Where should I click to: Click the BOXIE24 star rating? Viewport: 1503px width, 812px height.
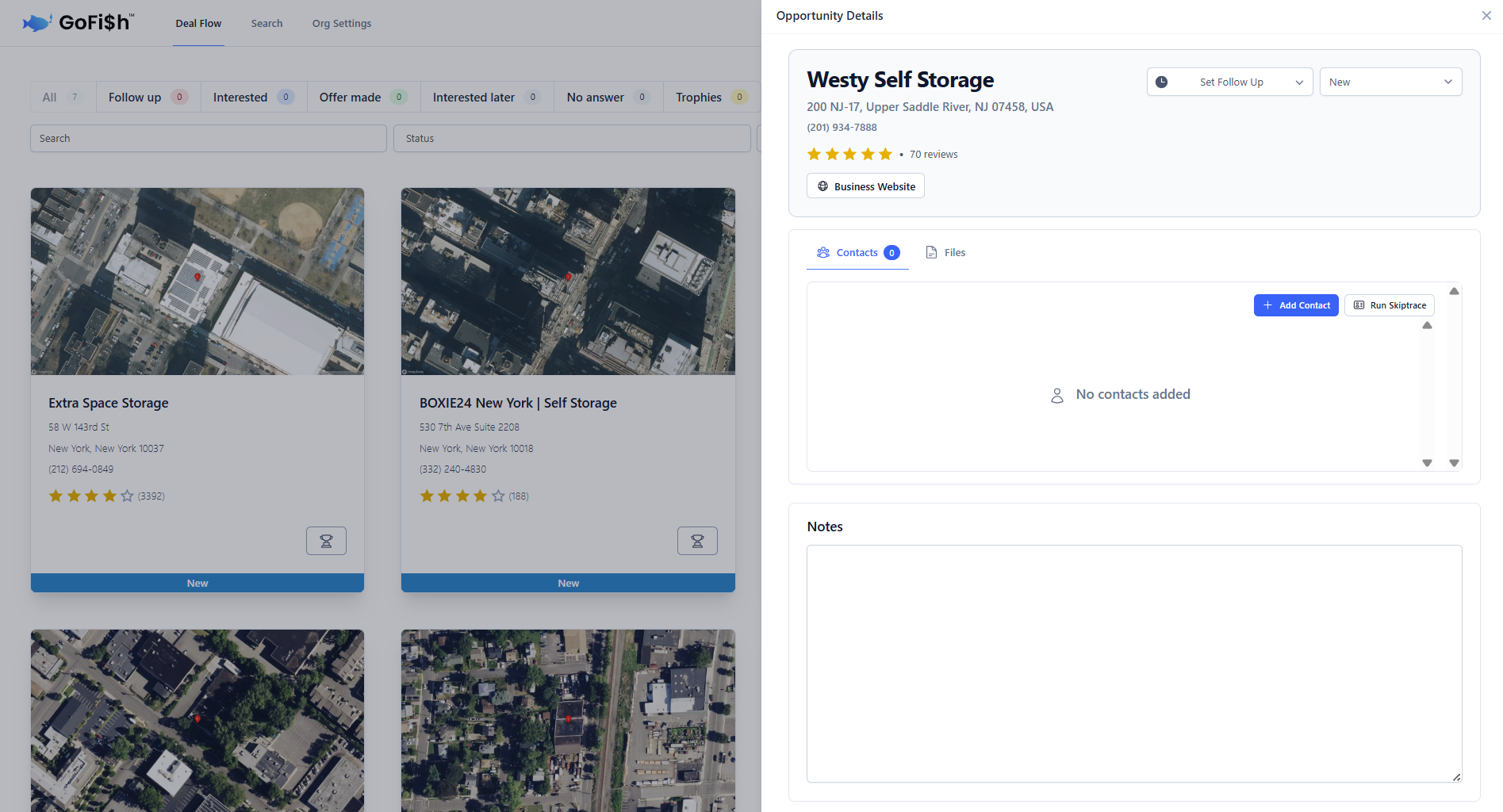point(462,496)
